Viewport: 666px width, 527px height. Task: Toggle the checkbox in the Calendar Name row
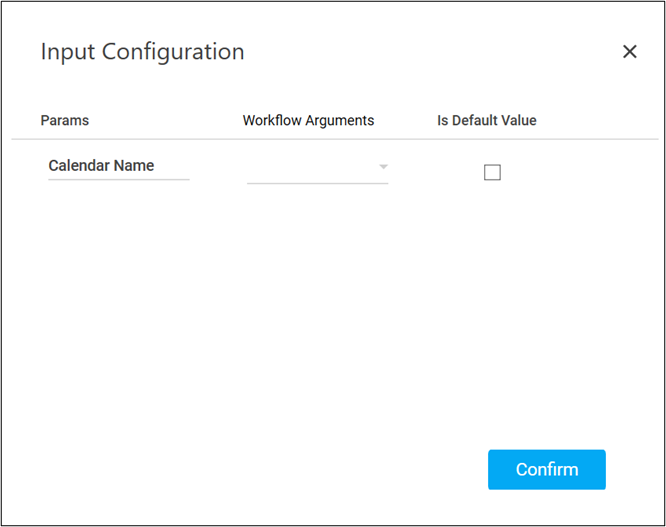pyautogui.click(x=492, y=172)
